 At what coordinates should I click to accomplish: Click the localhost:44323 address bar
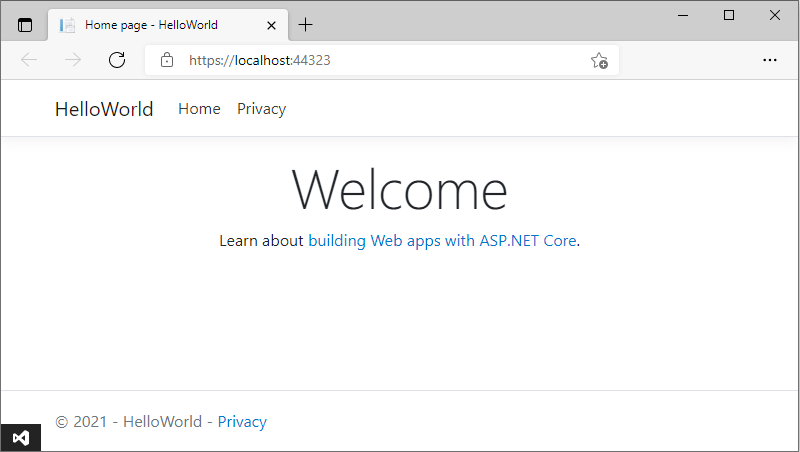click(382, 60)
